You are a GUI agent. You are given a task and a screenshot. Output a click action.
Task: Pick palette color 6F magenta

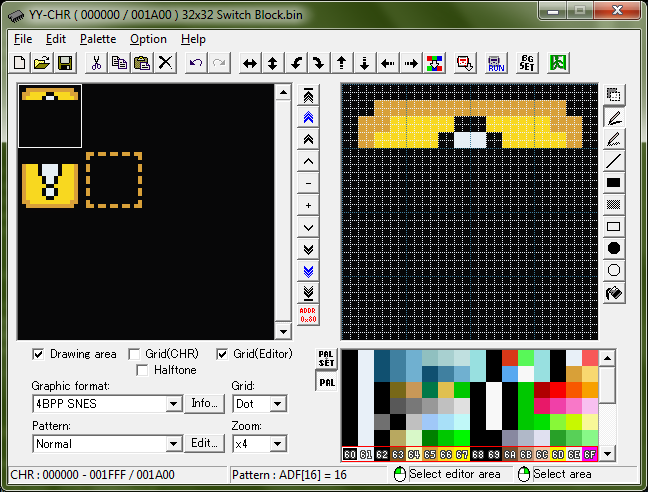pos(590,454)
